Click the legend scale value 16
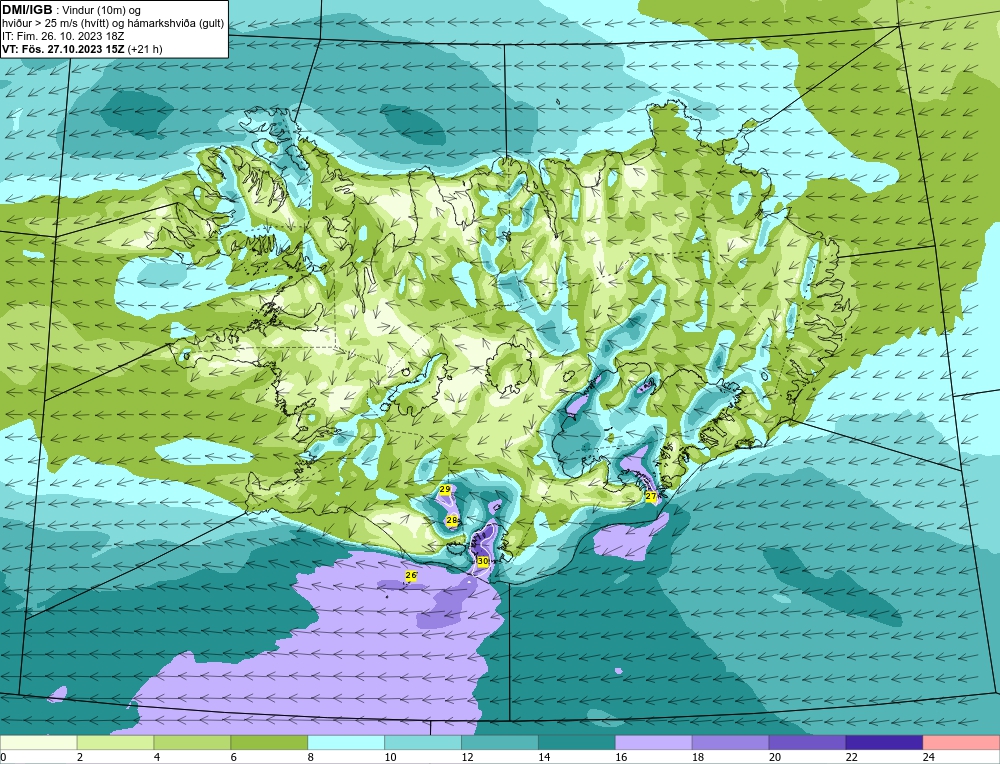1000x764 pixels. (x=621, y=757)
